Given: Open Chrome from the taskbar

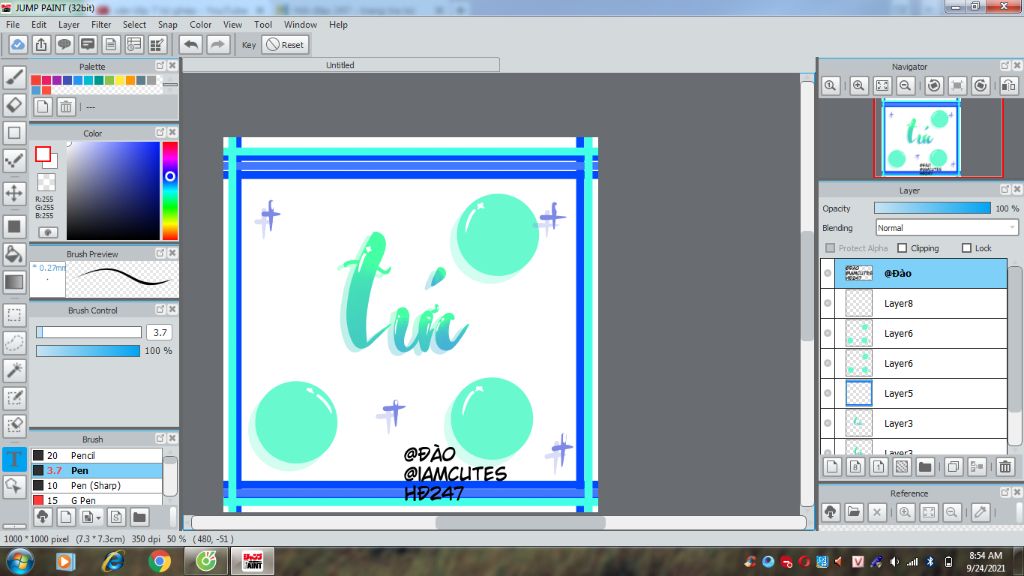Looking at the screenshot, I should [x=159, y=561].
